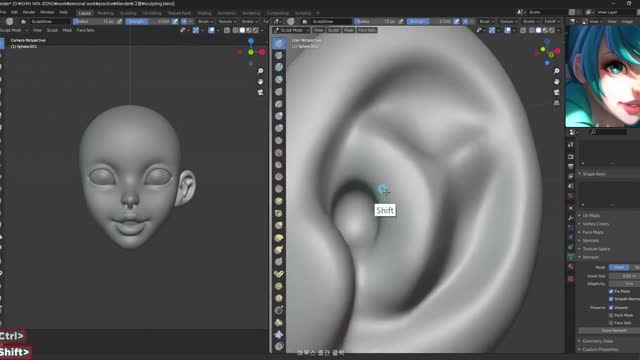The width and height of the screenshot is (640, 360).
Task: Enable Paint Mask checkbox
Action: tap(611, 315)
